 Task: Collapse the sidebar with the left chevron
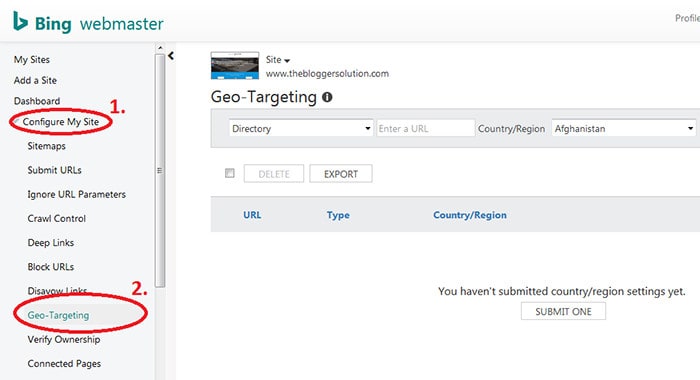pyautogui.click(x=171, y=56)
